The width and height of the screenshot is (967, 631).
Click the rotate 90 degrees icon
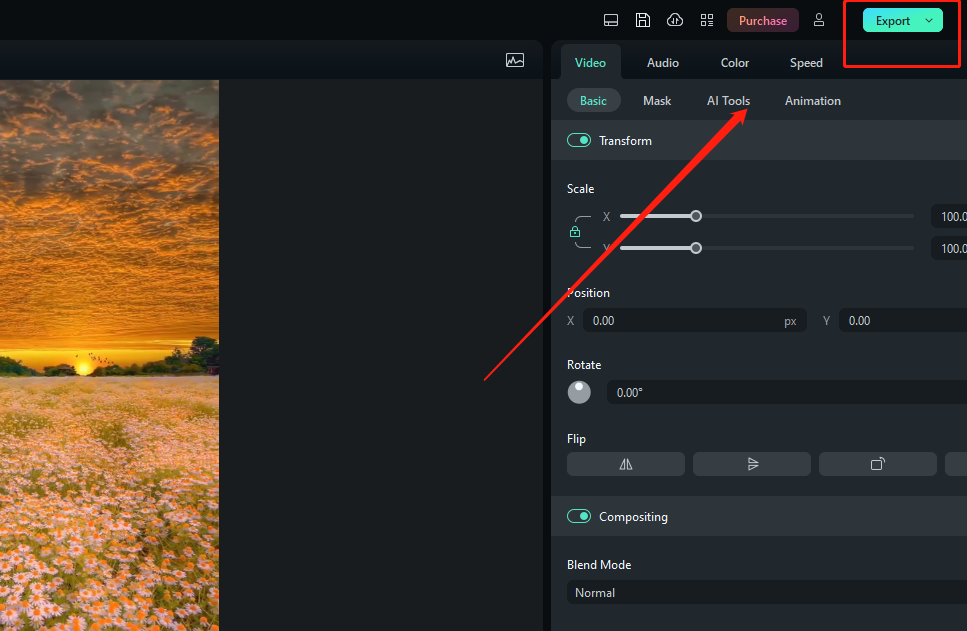point(877,463)
